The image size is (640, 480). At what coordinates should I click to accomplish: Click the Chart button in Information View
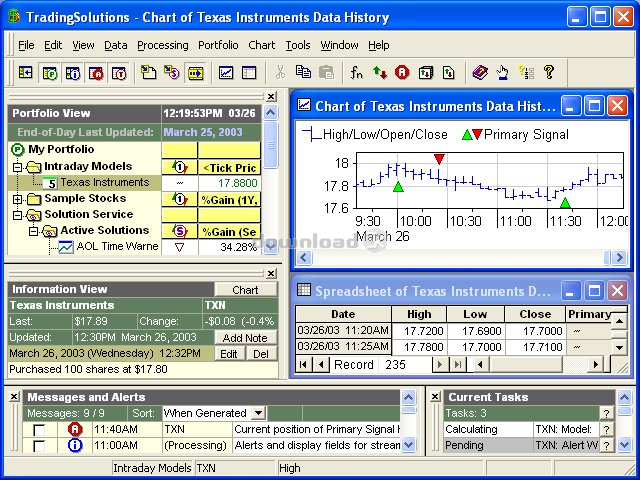click(x=245, y=290)
